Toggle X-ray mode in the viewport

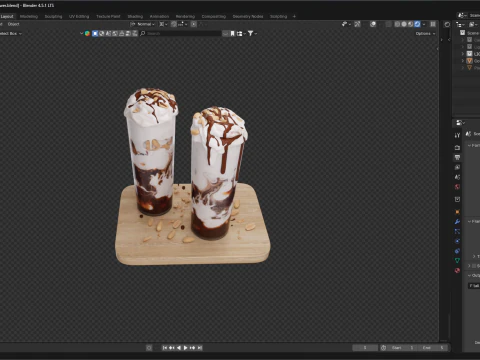tap(388, 24)
